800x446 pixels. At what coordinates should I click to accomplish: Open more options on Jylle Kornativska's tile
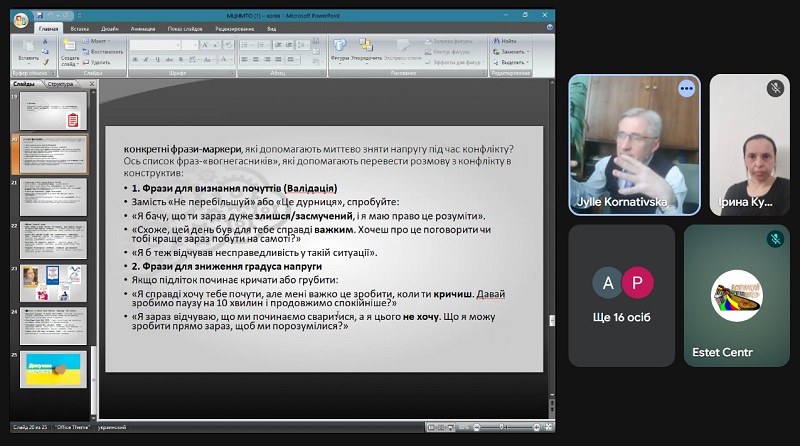(x=686, y=88)
